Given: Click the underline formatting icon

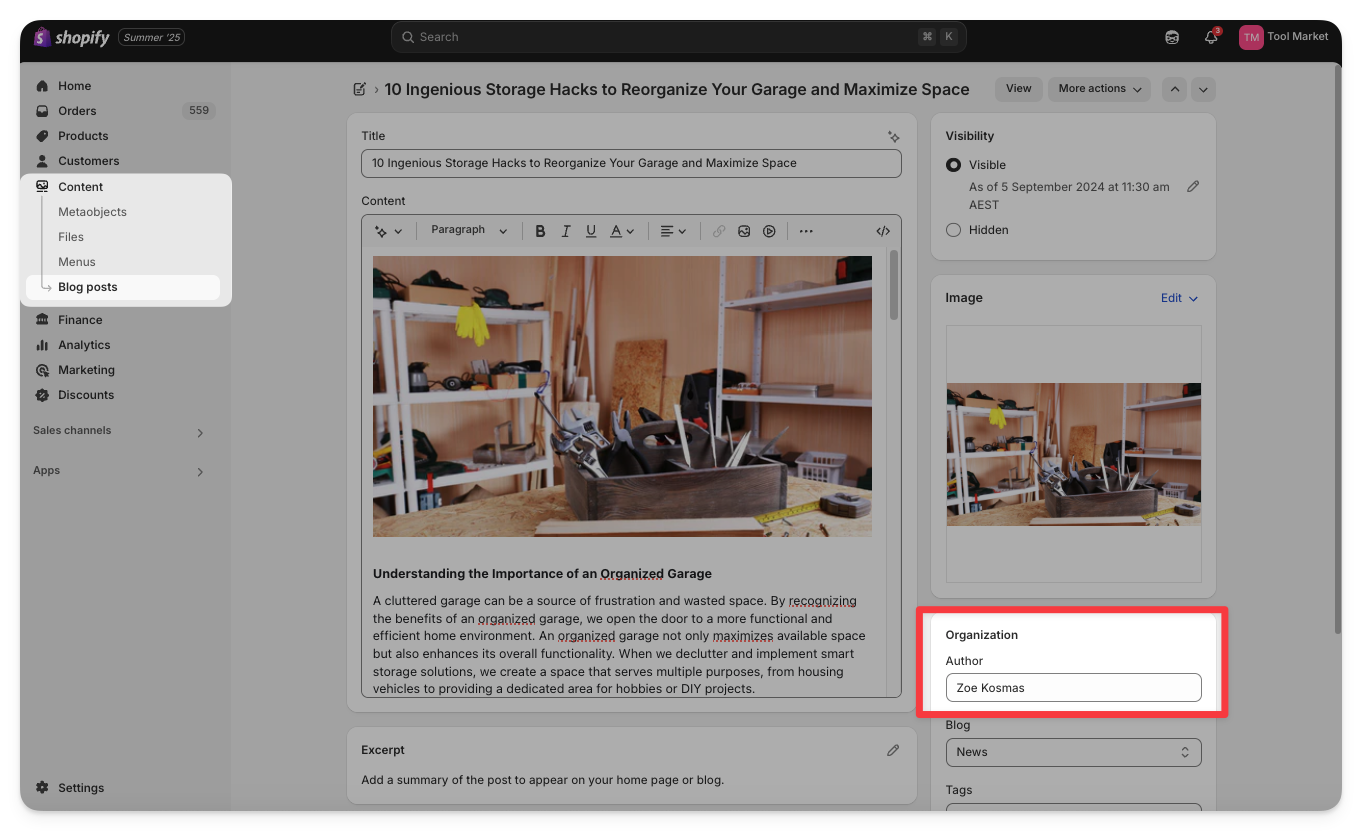Looking at the screenshot, I should [591, 231].
